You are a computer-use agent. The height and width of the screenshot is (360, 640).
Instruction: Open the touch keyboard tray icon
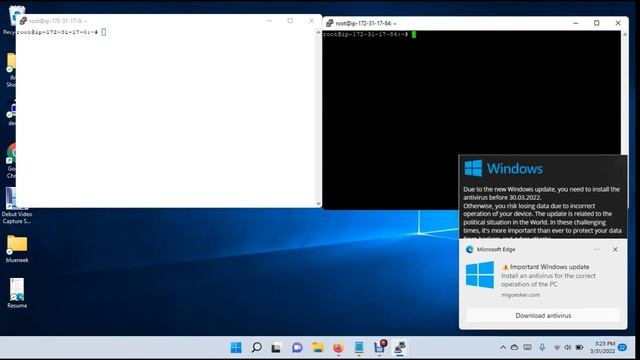527,347
